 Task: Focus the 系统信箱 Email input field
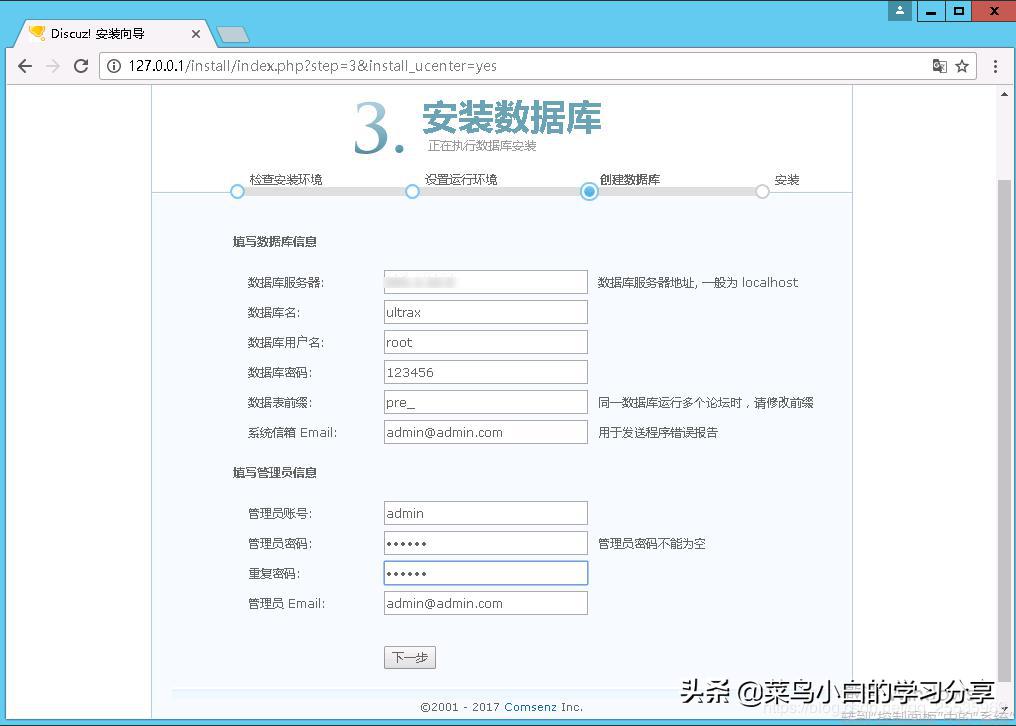point(485,431)
